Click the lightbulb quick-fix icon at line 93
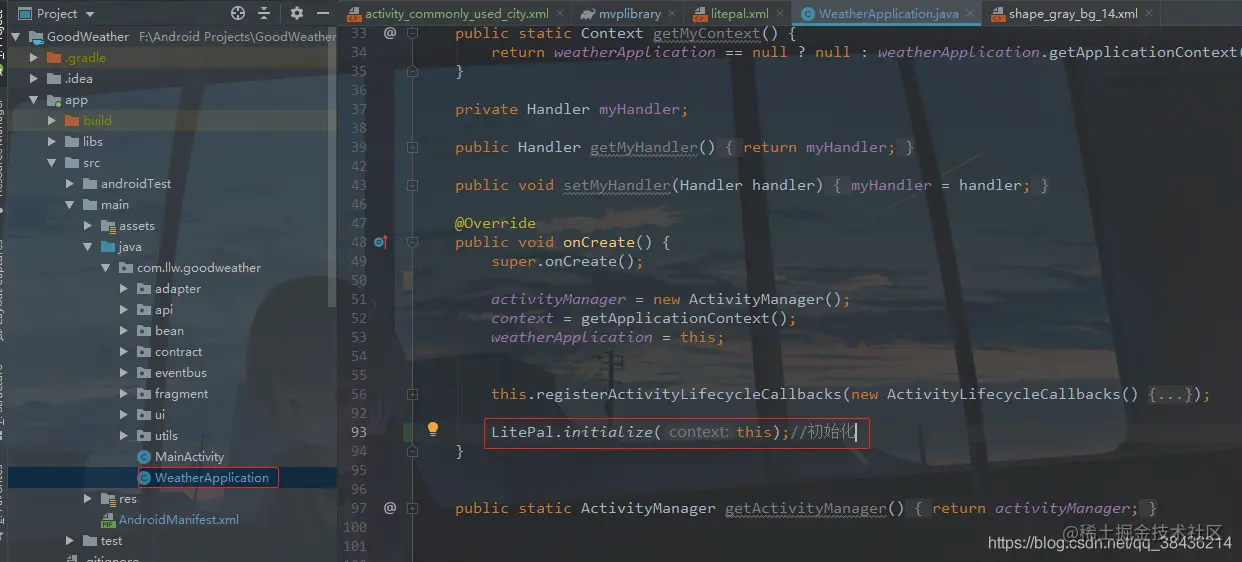1242x562 pixels. [x=433, y=430]
